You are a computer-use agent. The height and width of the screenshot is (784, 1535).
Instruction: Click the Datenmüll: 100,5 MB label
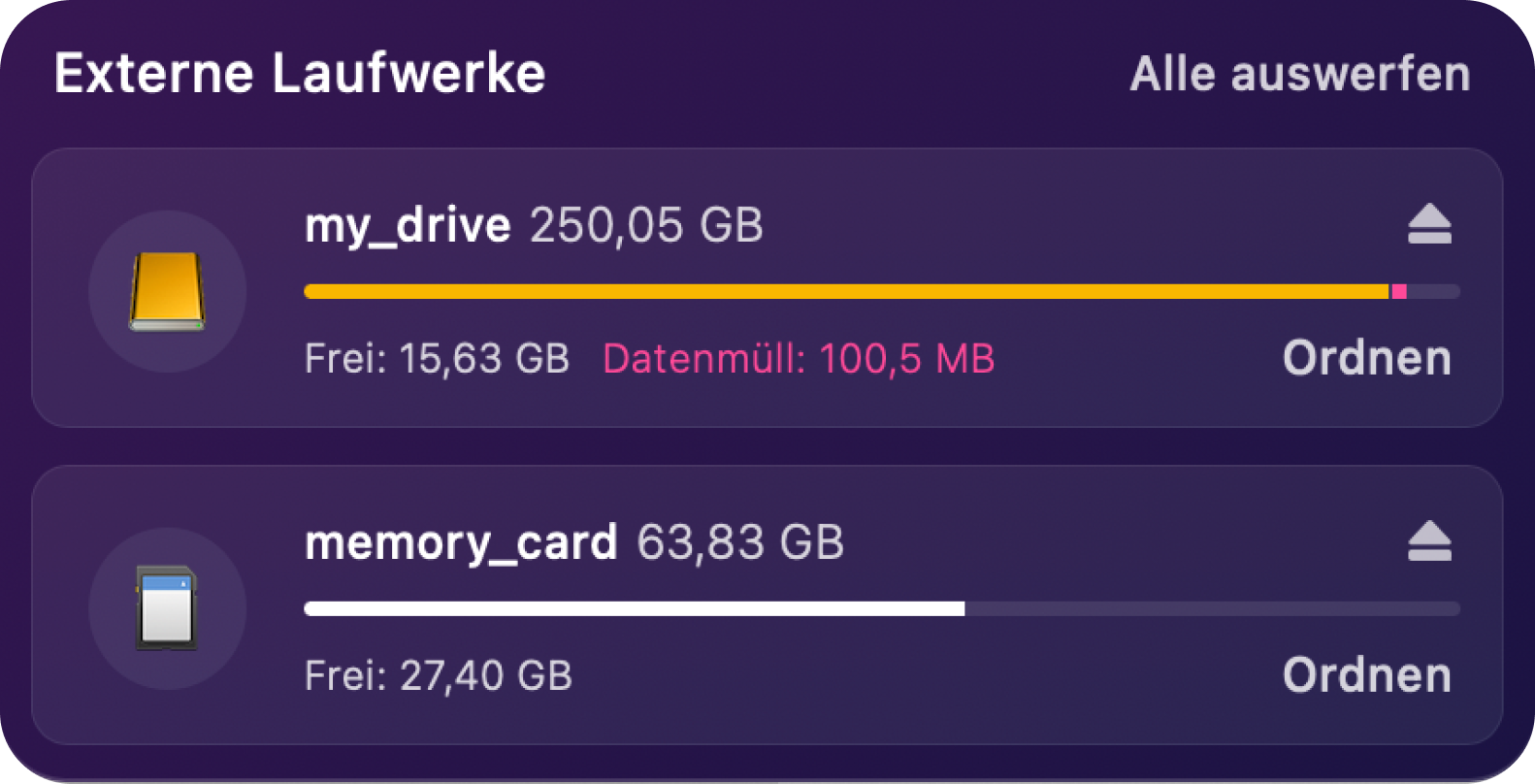coord(799,359)
